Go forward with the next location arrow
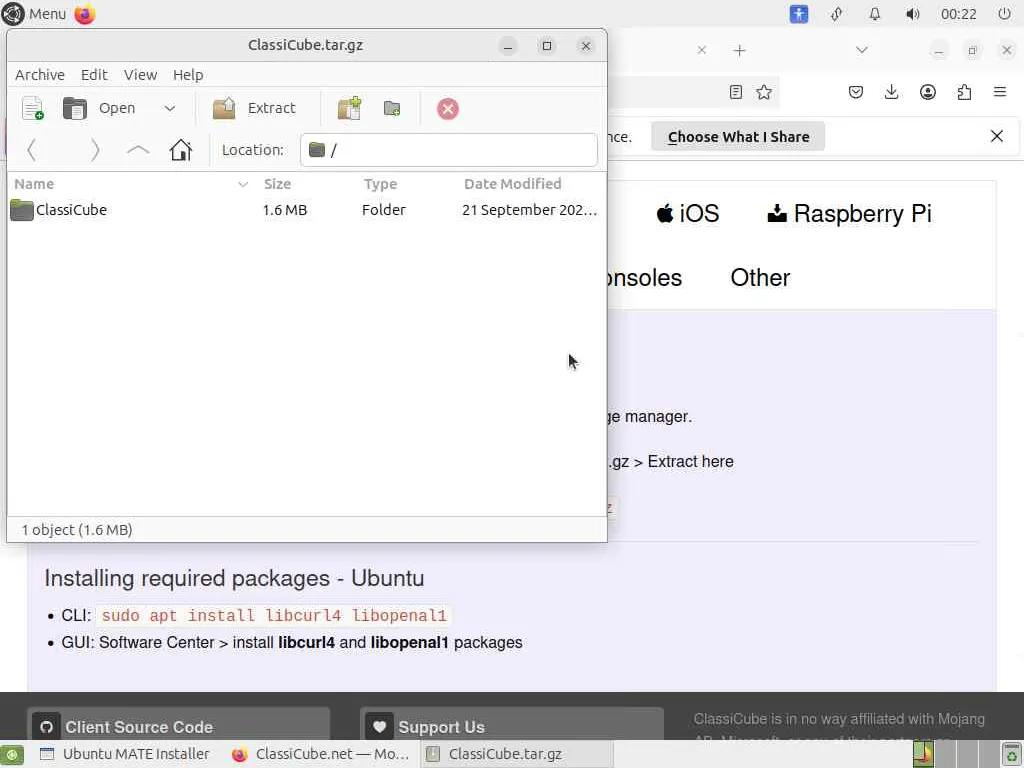This screenshot has height=768, width=1024. click(95, 150)
